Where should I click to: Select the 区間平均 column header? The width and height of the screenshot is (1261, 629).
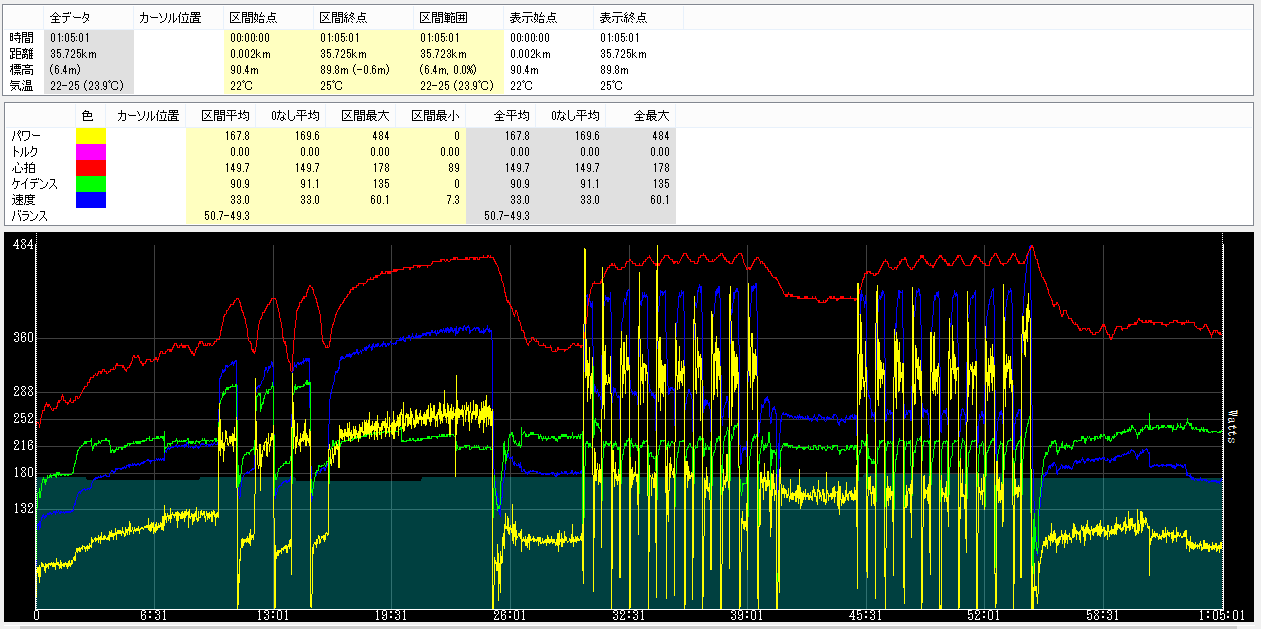coord(226,116)
